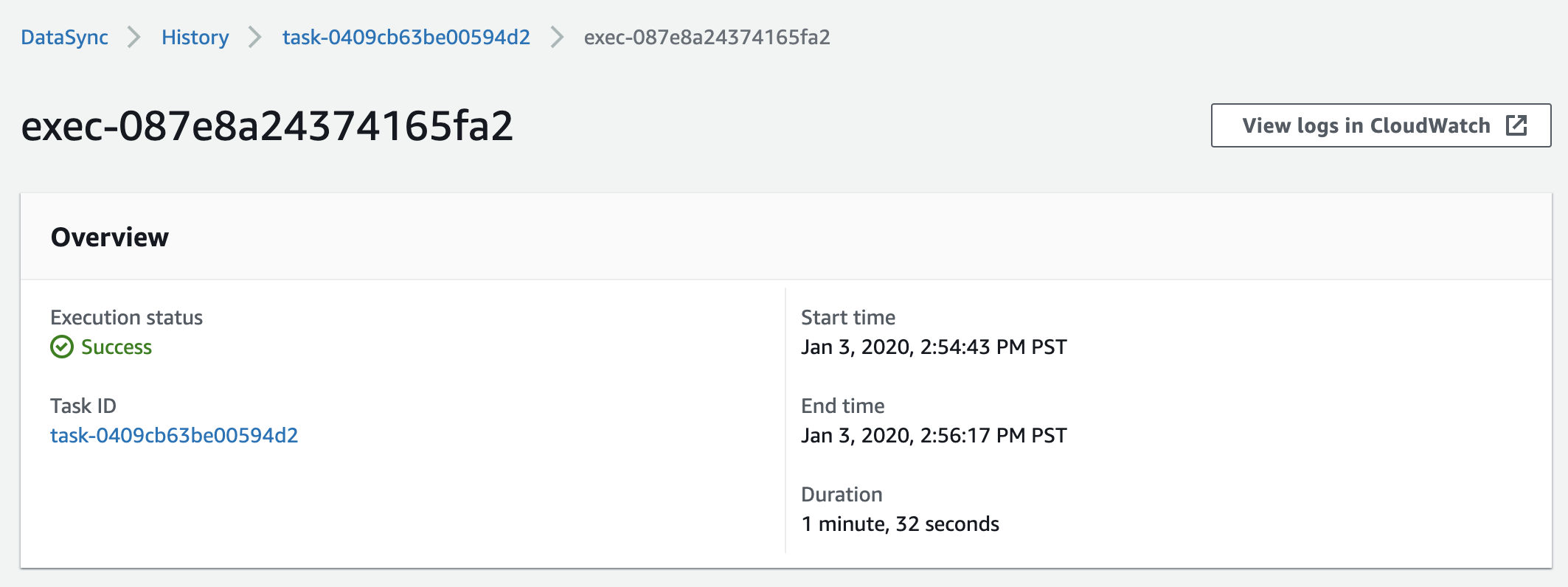Click the Overview panel header
Image resolution: width=1568 pixels, height=587 pixels.
pos(786,237)
